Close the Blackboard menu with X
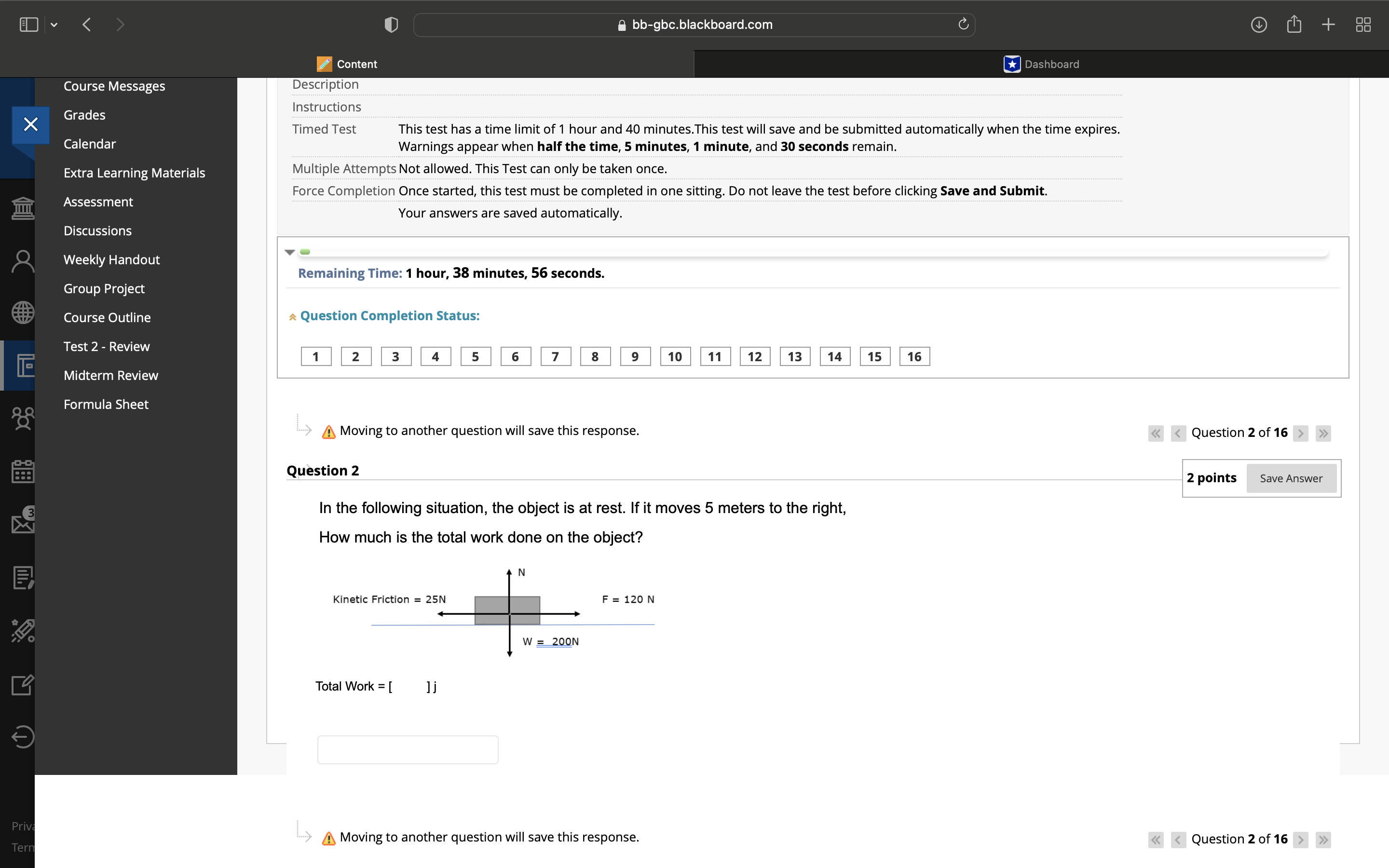The image size is (1389, 868). pos(30,124)
